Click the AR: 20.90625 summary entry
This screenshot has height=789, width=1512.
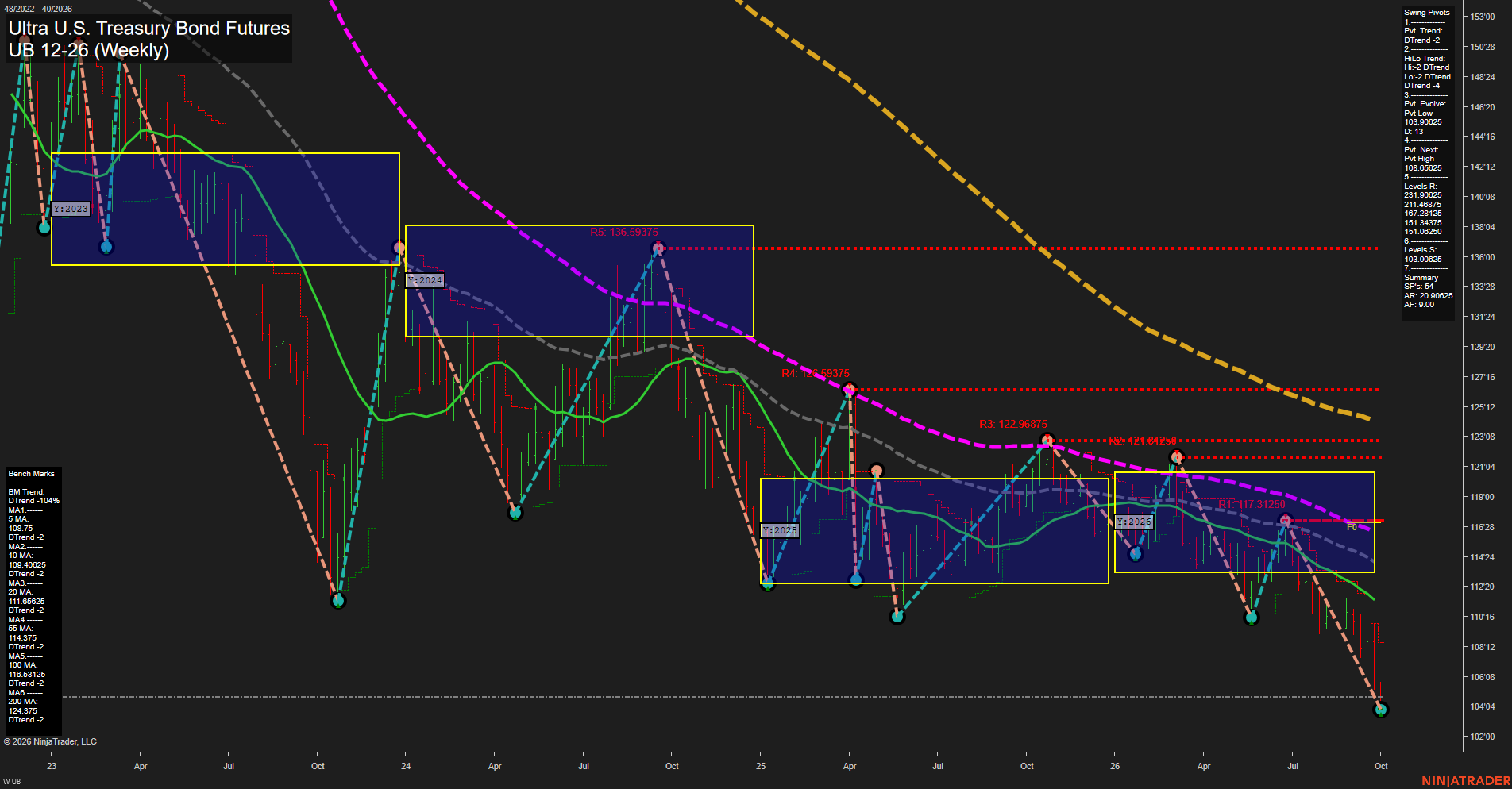click(1428, 296)
